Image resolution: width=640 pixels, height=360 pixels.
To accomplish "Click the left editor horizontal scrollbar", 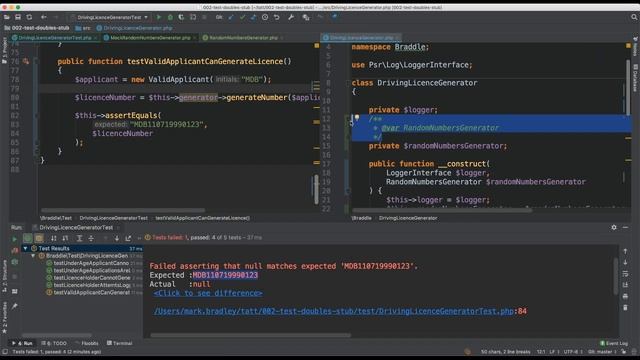I will click(x=123, y=211).
